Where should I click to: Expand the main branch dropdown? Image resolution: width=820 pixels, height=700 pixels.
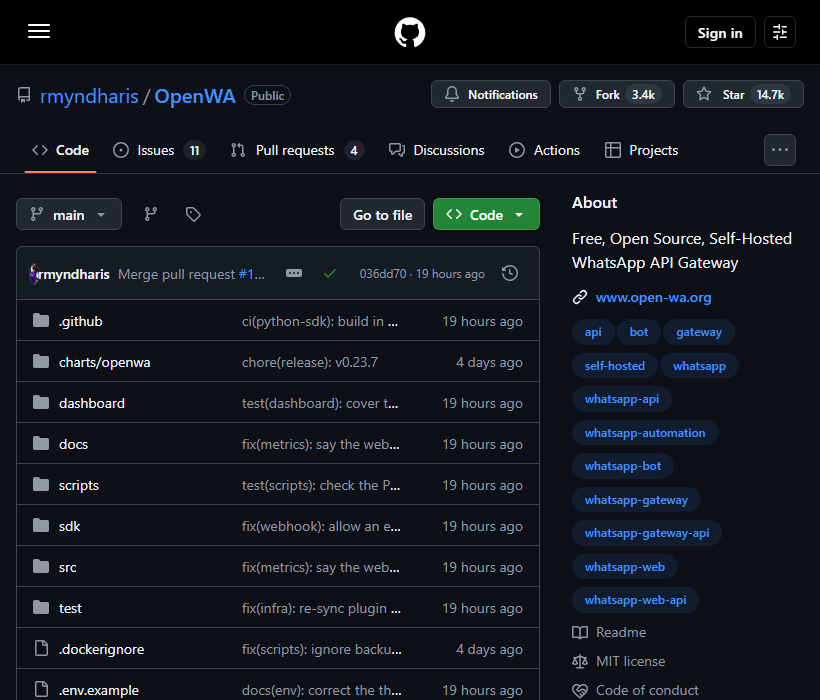pos(69,214)
